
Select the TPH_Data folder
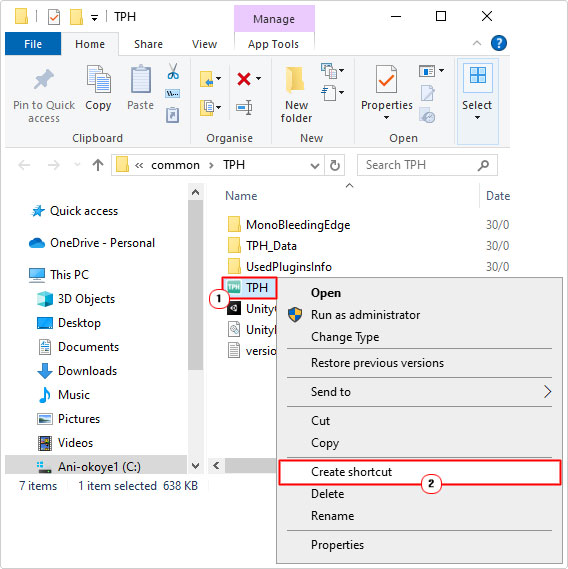pos(271,246)
